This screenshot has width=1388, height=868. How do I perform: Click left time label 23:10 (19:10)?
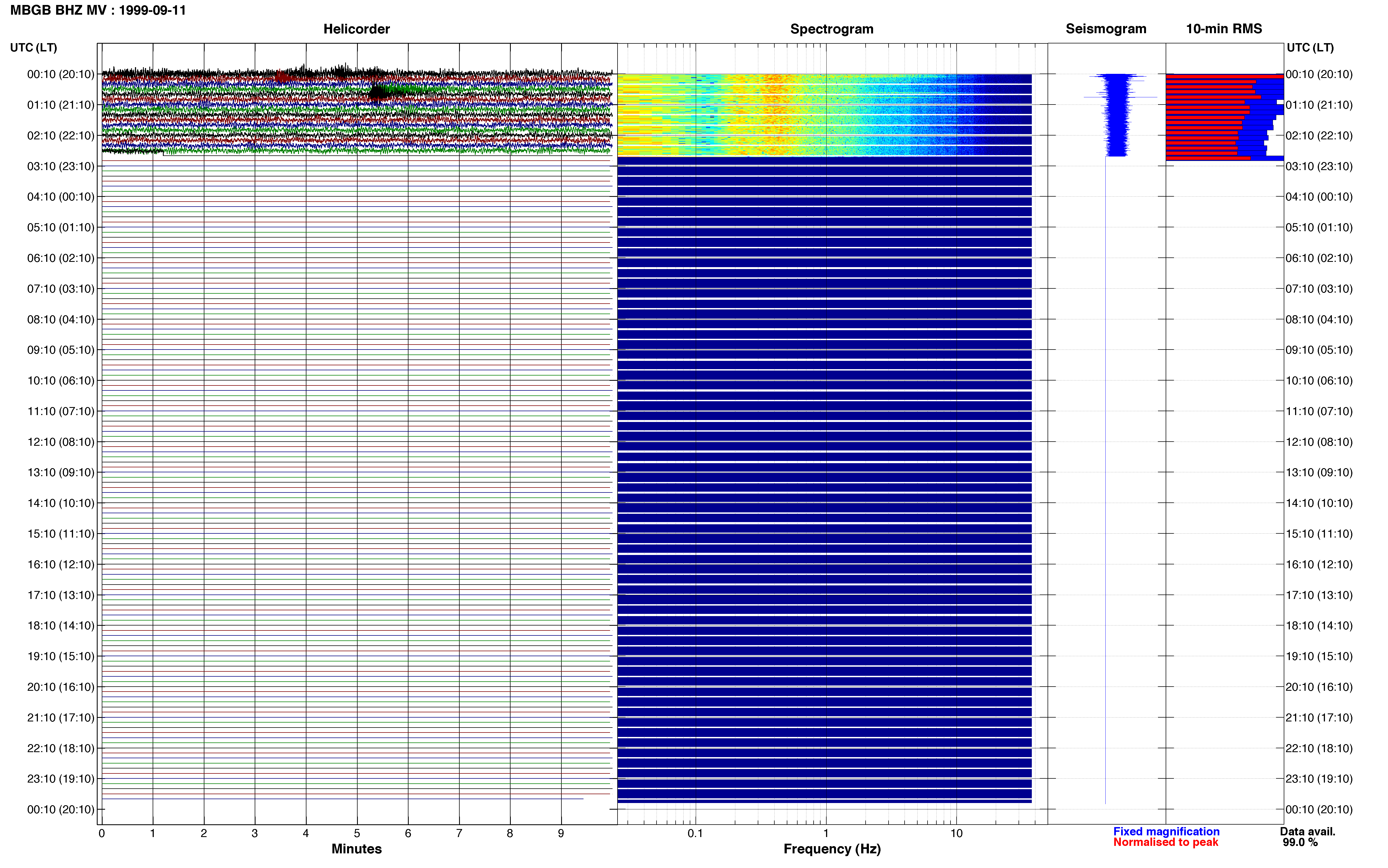[61, 778]
